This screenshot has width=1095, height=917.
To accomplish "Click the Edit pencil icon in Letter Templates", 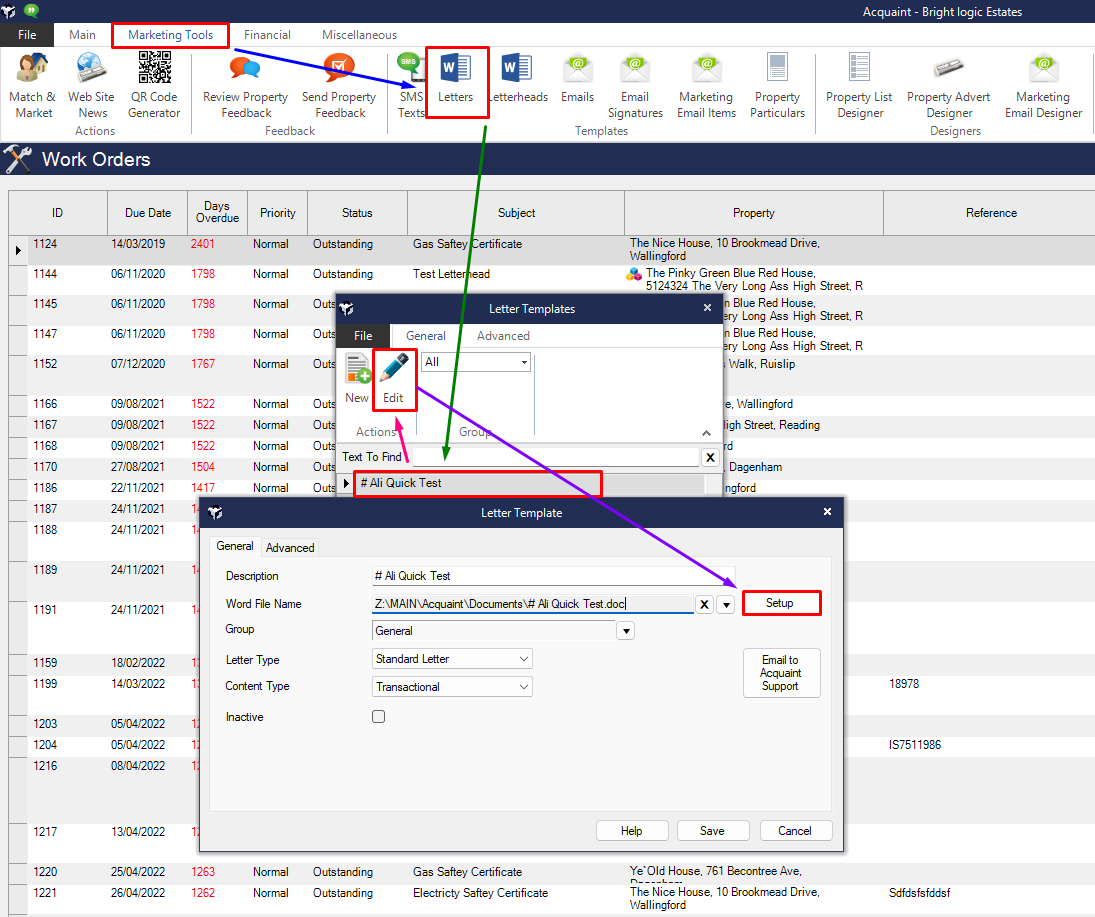I will 393,379.
